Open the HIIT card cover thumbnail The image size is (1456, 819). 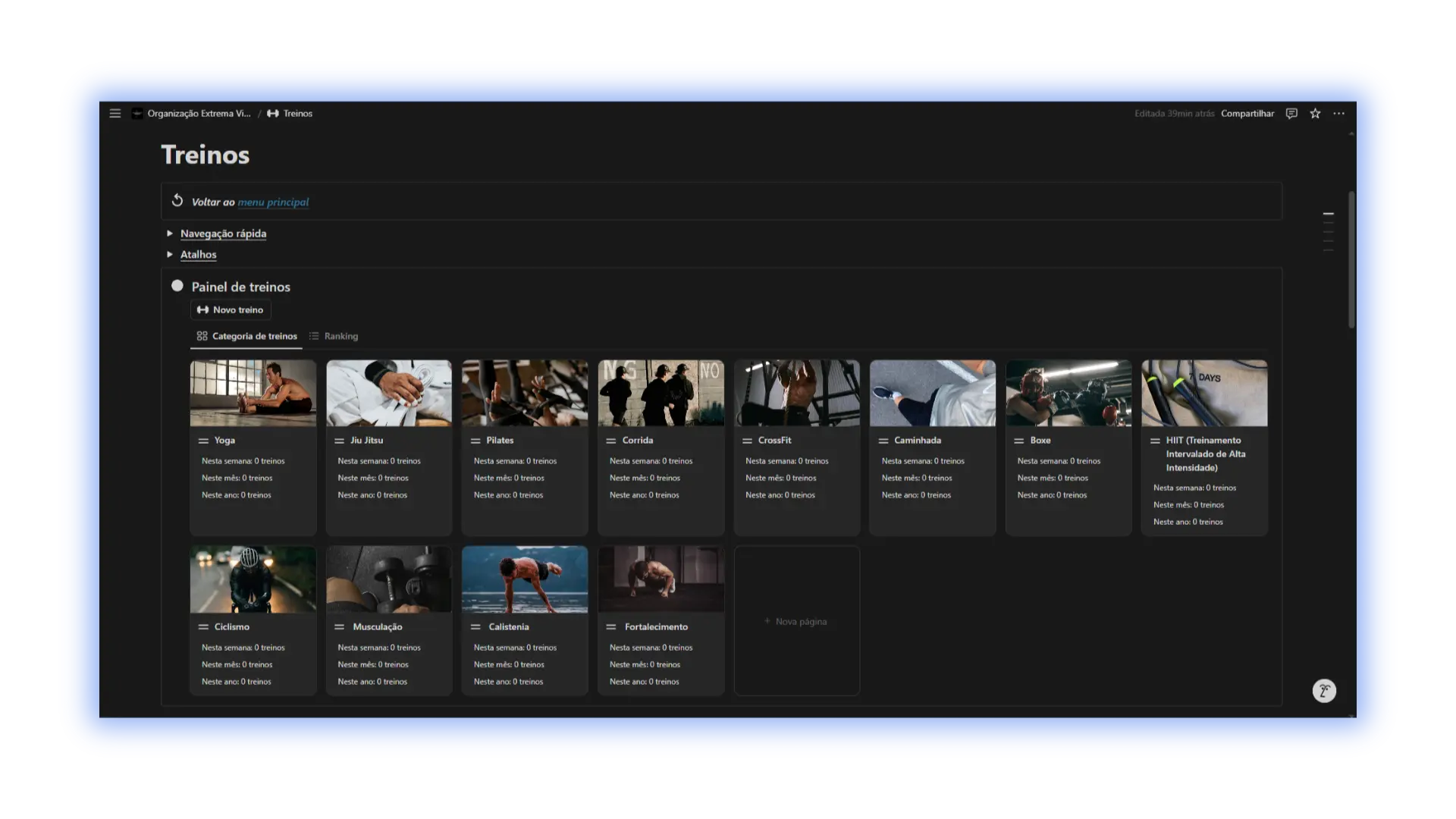pyautogui.click(x=1204, y=393)
